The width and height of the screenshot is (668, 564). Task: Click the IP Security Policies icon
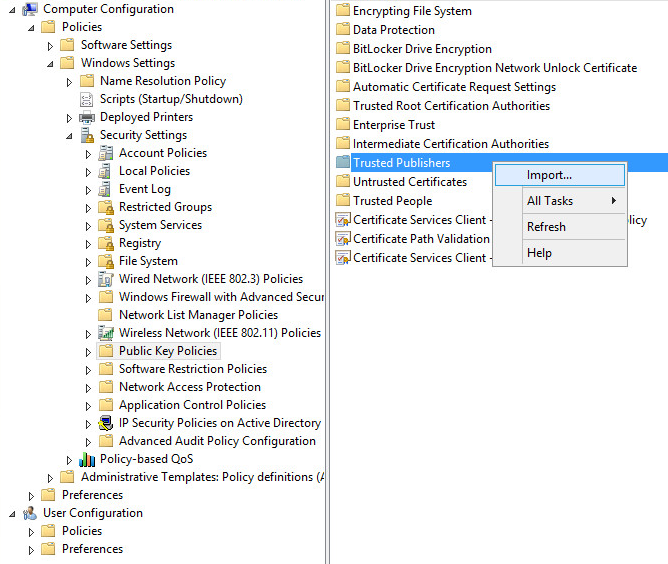[x=106, y=423]
